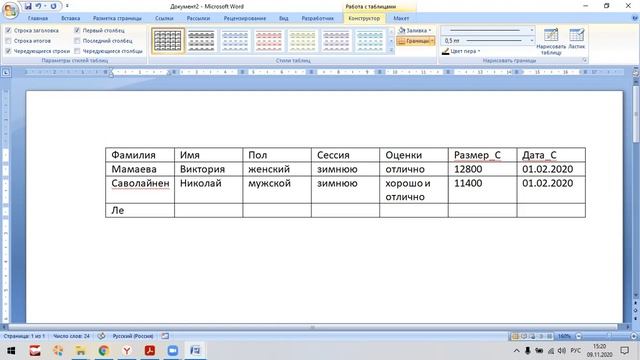Click the tab stop selector at ruler corner
Screen dimensions: 640x360
[x=6, y=72]
